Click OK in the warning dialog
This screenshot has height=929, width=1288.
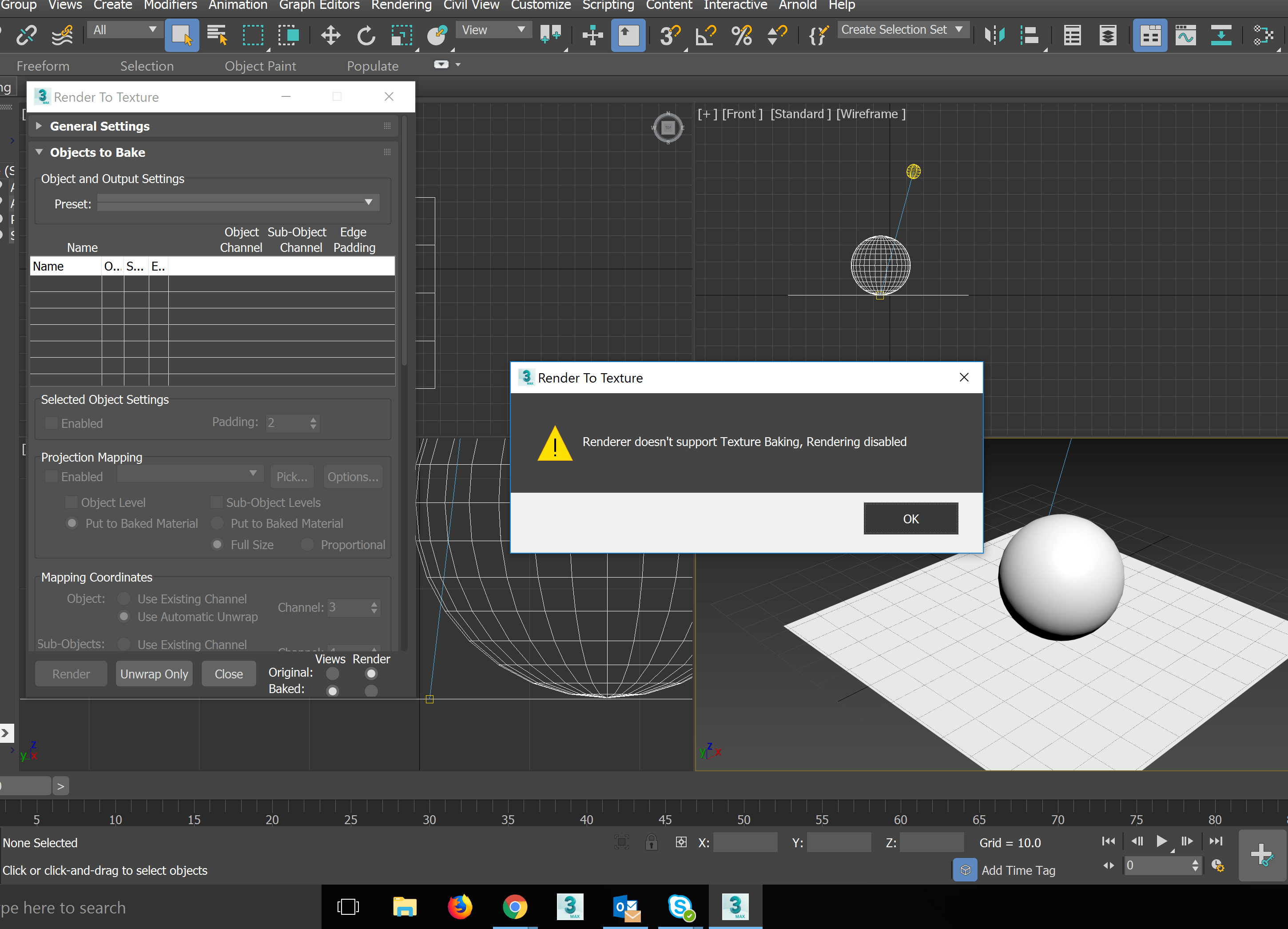pos(910,519)
